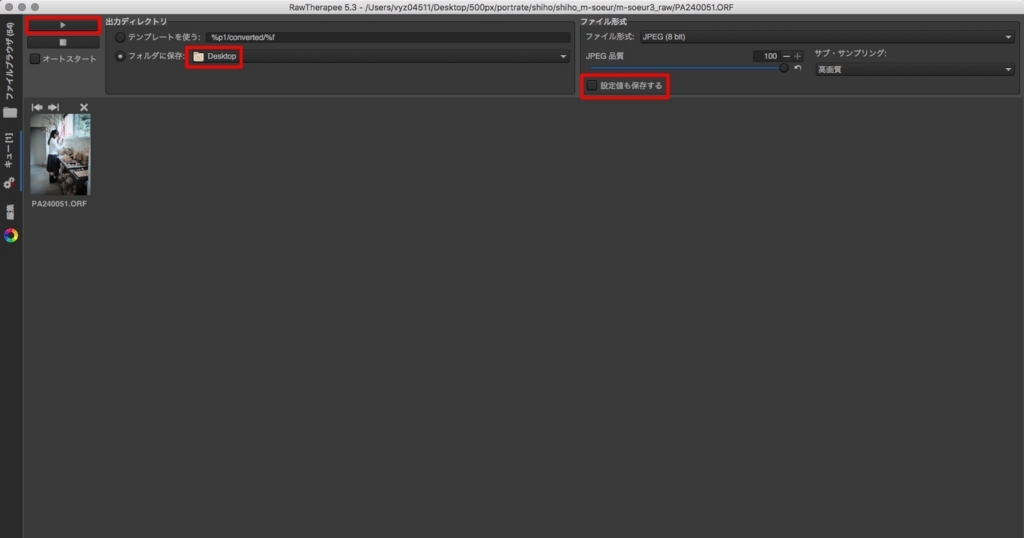Switch to the ファイルブラウザ vertical tab
The height and width of the screenshot is (538, 1024).
10,61
